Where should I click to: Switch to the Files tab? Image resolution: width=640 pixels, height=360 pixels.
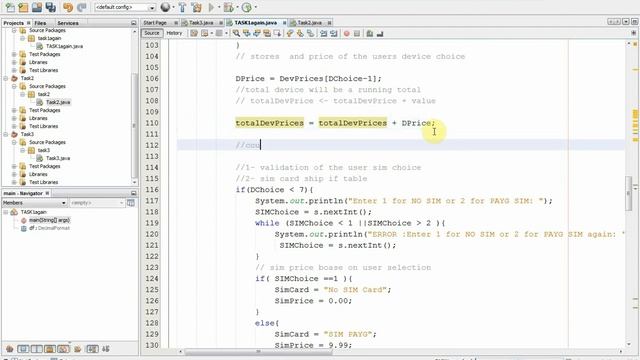[x=40, y=23]
